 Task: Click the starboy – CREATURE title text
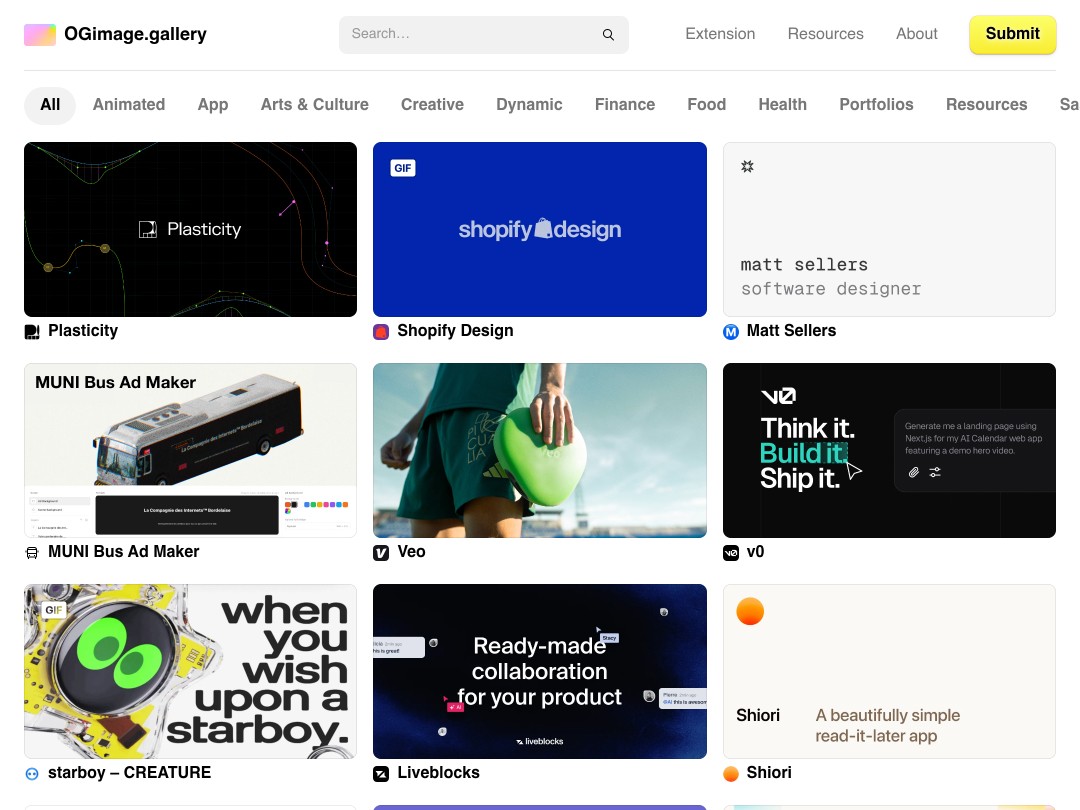coord(129,773)
